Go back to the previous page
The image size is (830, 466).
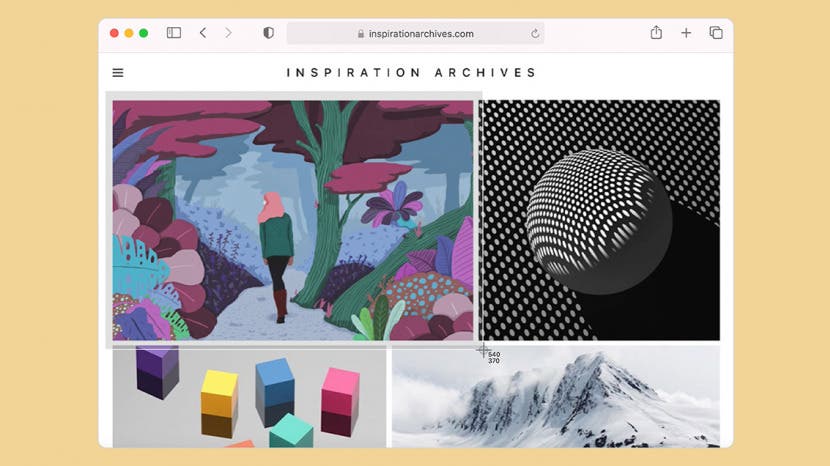point(203,33)
